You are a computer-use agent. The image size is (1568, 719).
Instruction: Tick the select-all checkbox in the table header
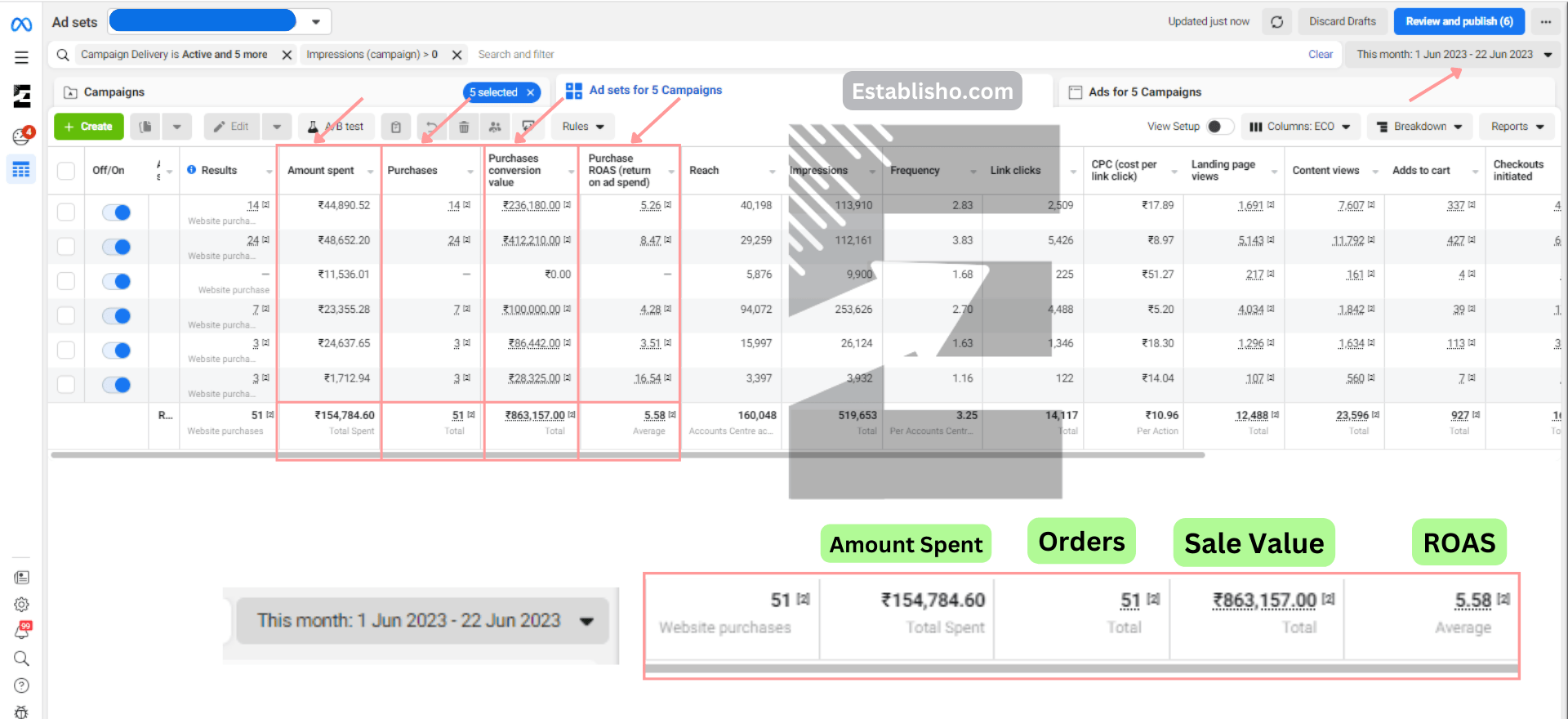point(66,171)
